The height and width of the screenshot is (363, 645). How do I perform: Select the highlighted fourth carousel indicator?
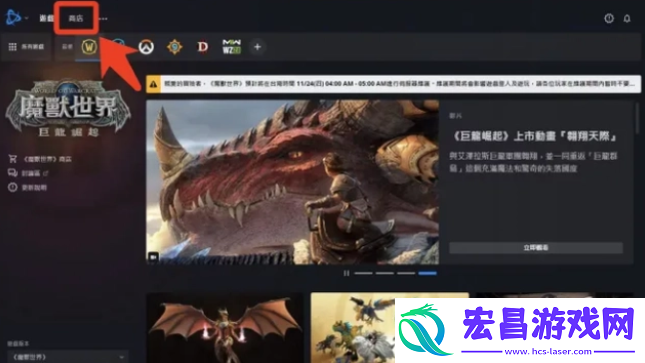click(x=427, y=273)
